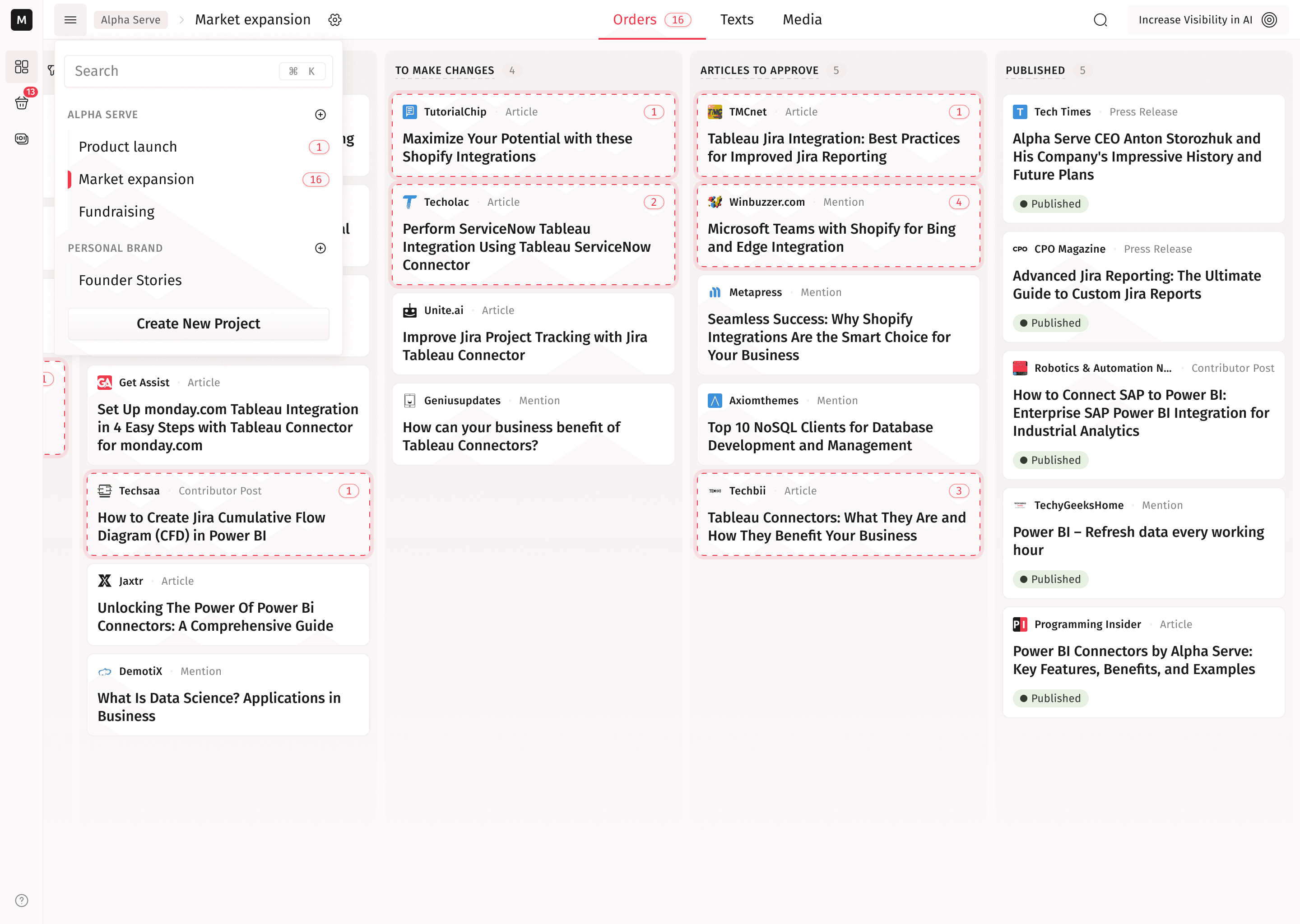Viewport: 1300px width, 924px height.
Task: Open the Tableau Jira Integration article from TMCnet
Action: (x=833, y=148)
